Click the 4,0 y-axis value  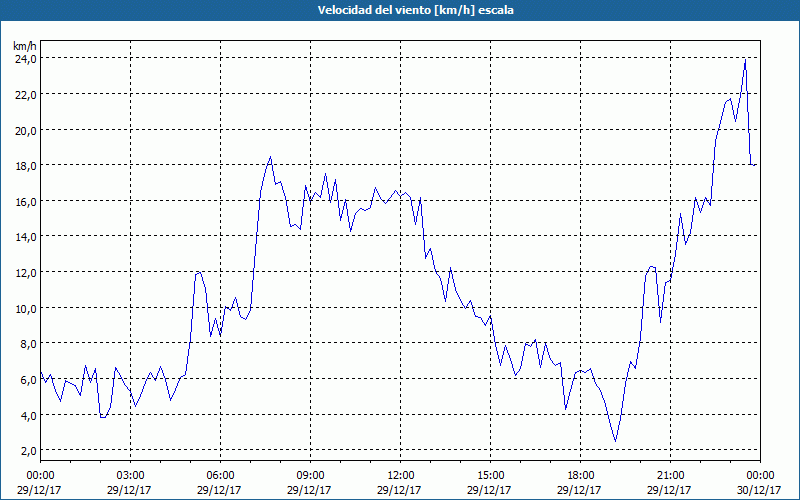click(x=28, y=415)
